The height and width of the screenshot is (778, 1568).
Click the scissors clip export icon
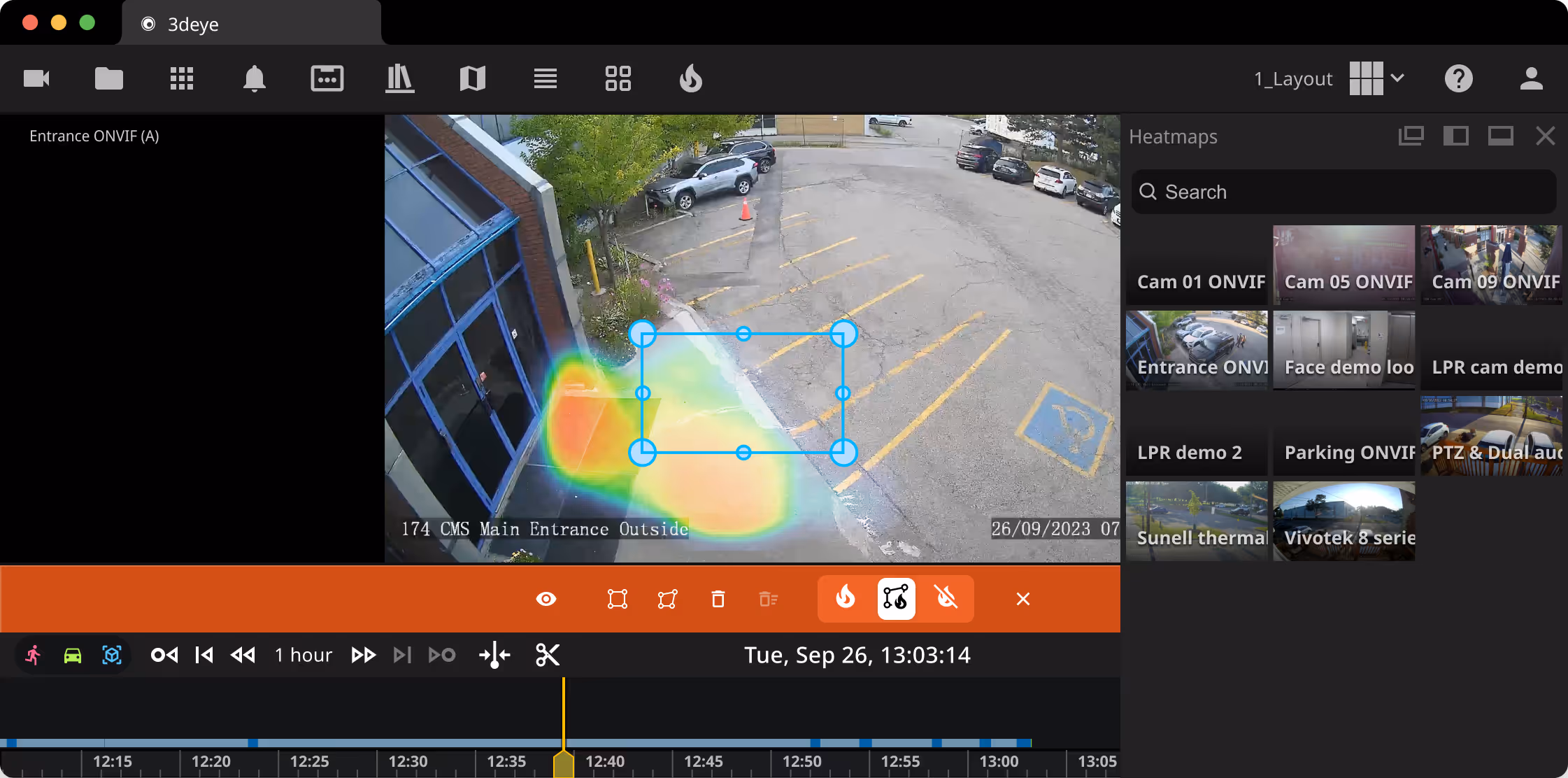pos(548,655)
